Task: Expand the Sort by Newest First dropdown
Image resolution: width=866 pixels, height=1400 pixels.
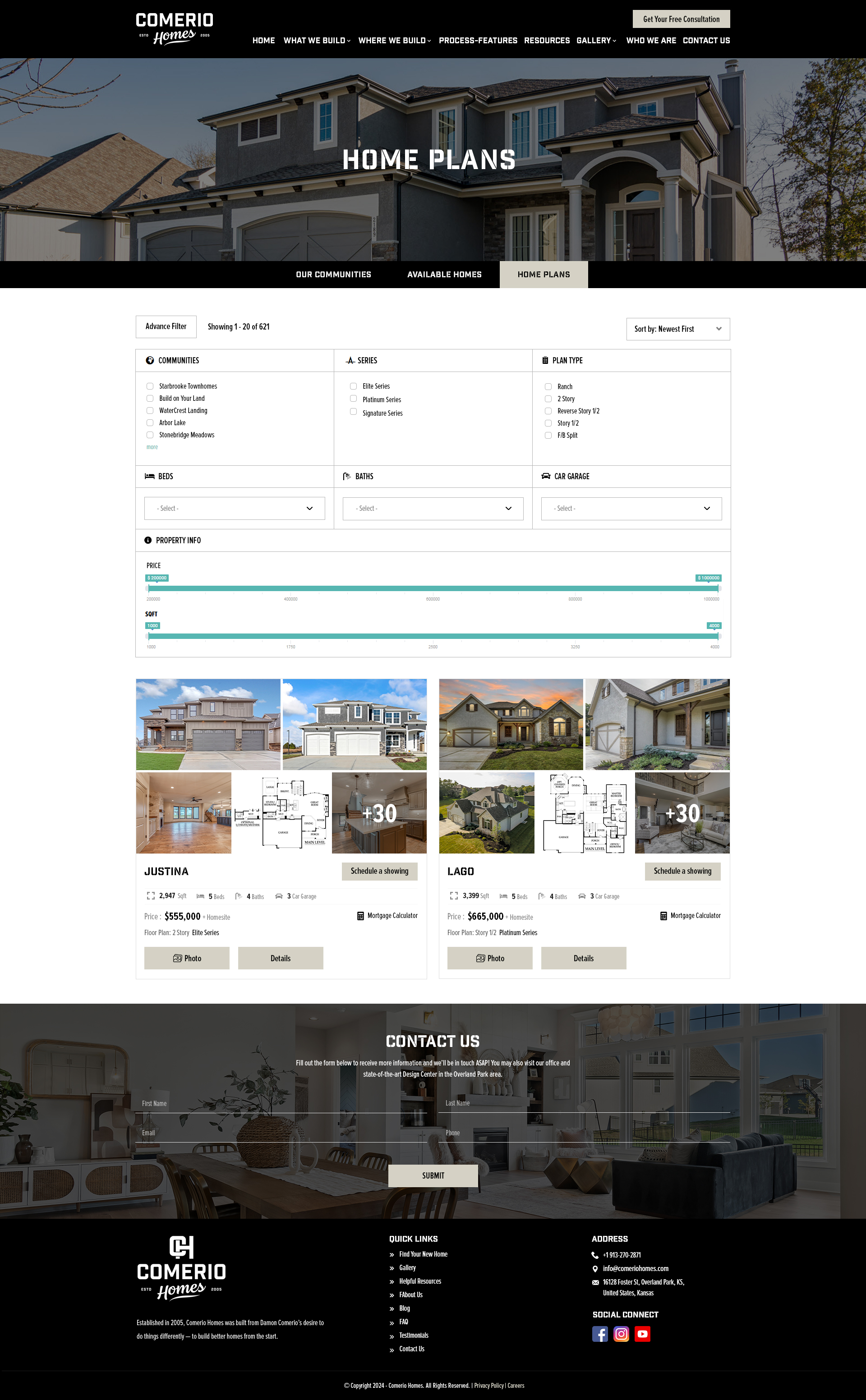Action: (677, 329)
